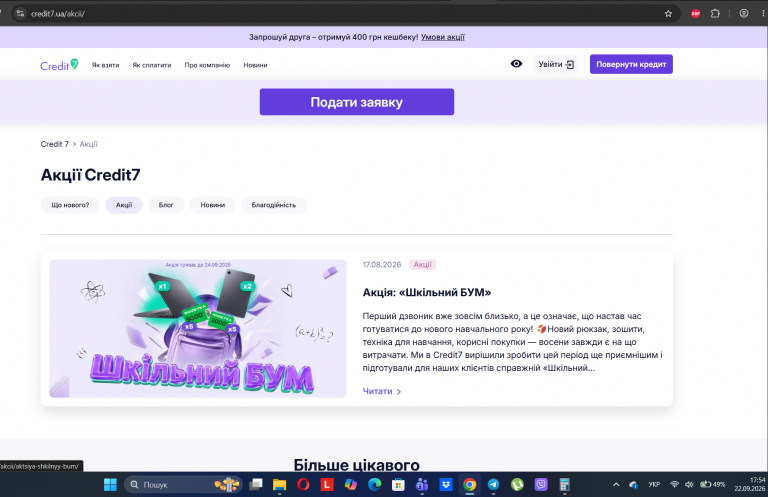Select the Блог filter tab
Screen dimensions: 768x497
(x=166, y=205)
